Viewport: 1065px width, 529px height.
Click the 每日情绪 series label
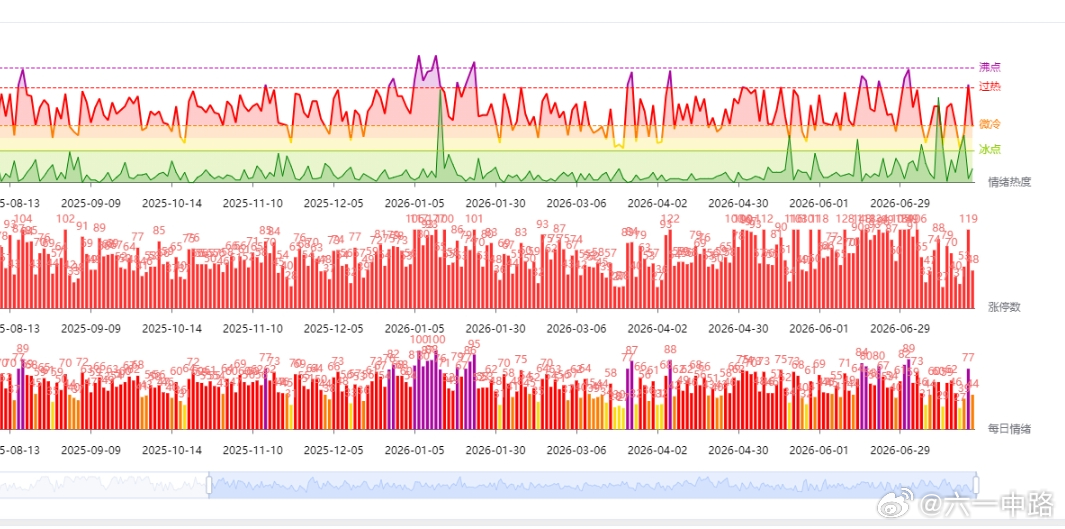tap(1009, 428)
